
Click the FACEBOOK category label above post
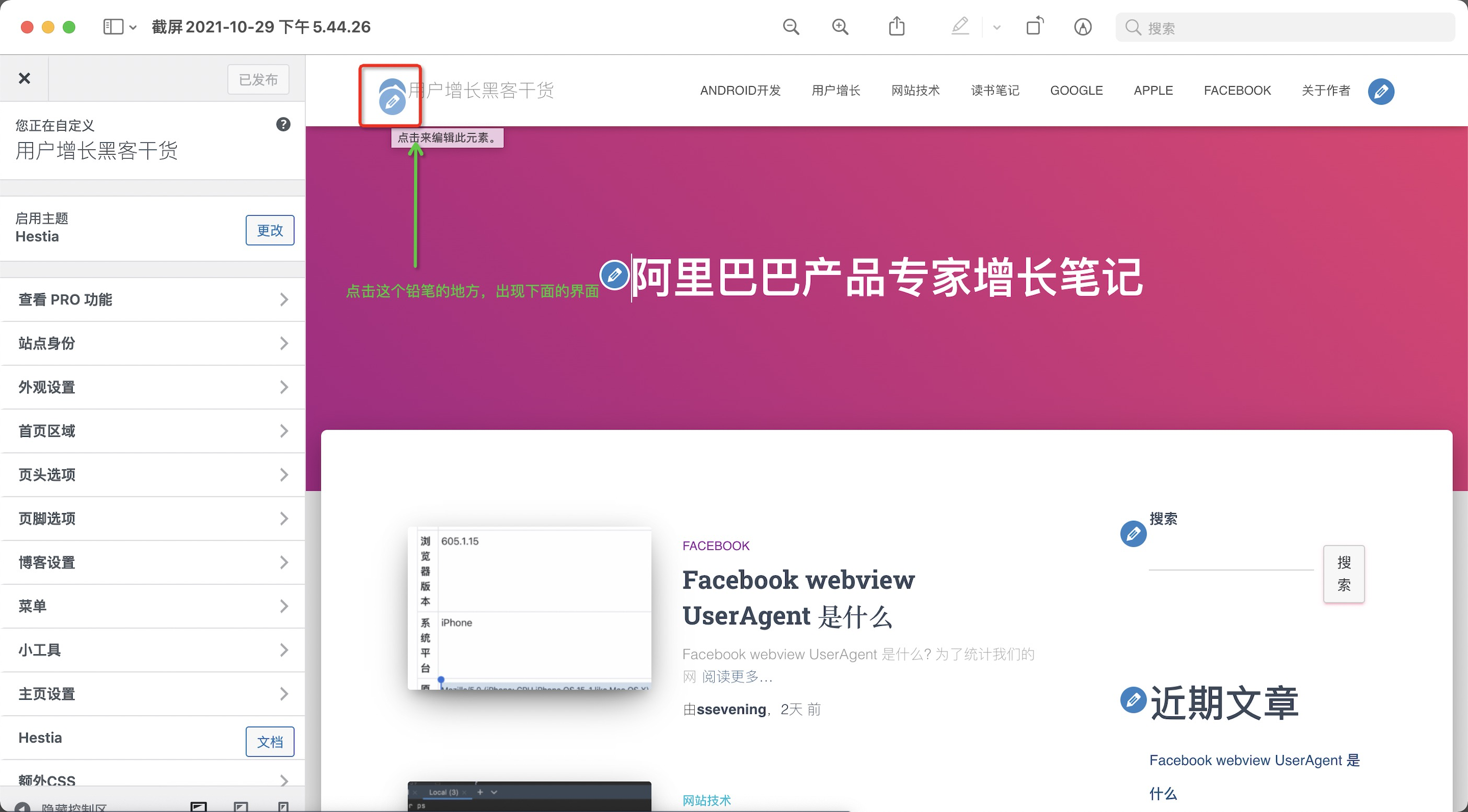(716, 546)
